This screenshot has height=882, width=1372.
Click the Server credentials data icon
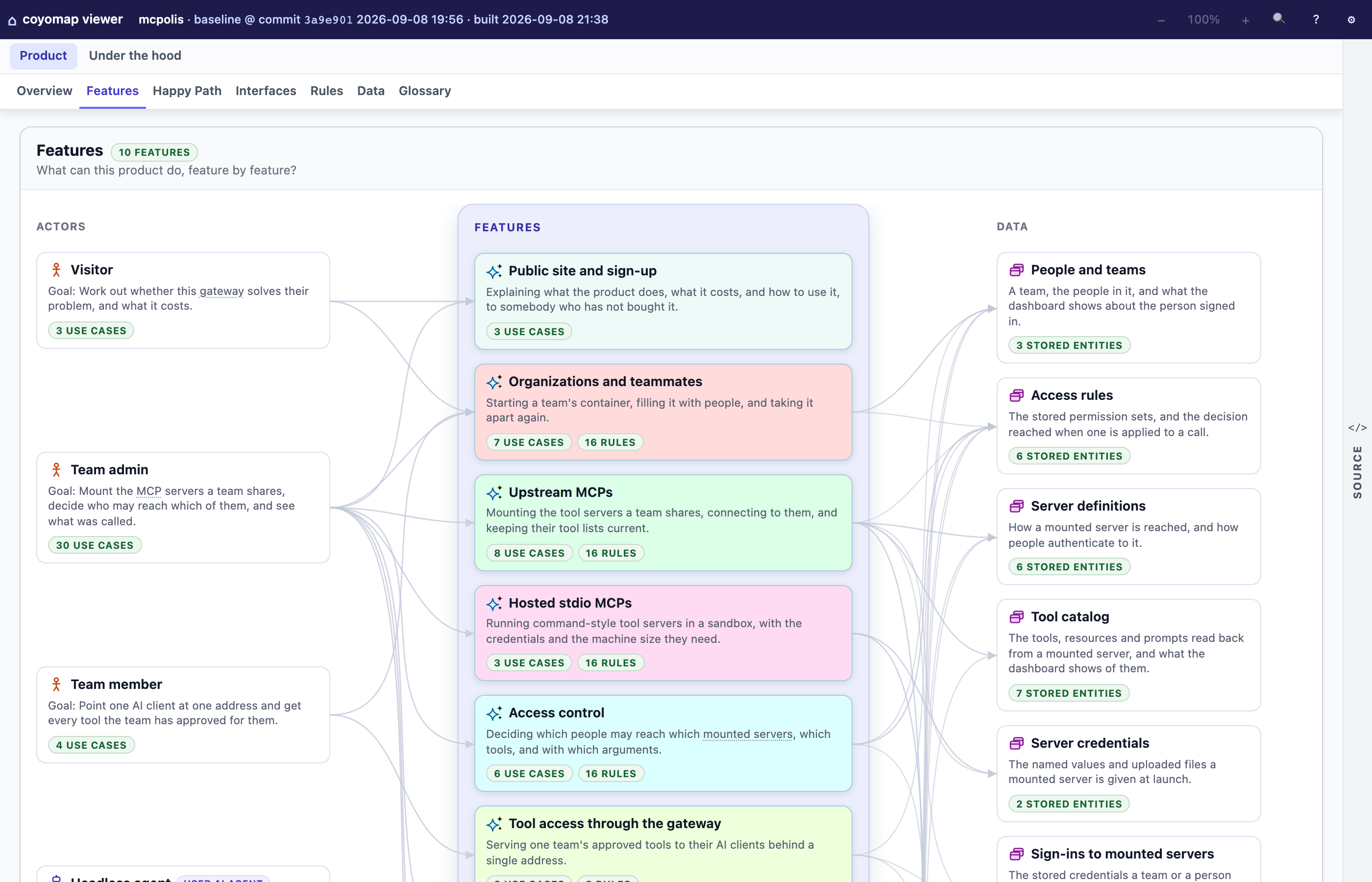pos(1016,743)
